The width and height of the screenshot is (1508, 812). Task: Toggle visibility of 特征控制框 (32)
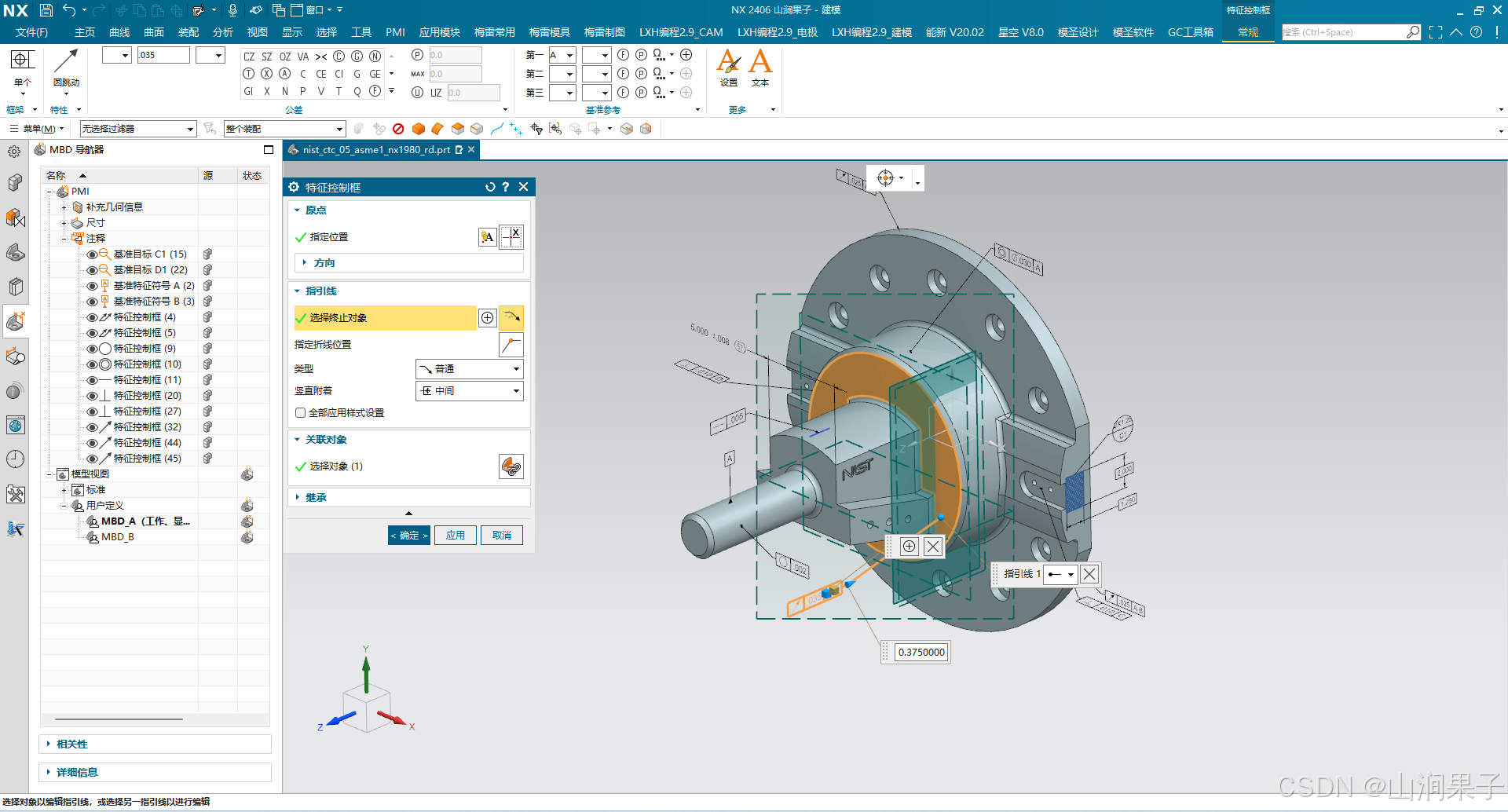92,427
